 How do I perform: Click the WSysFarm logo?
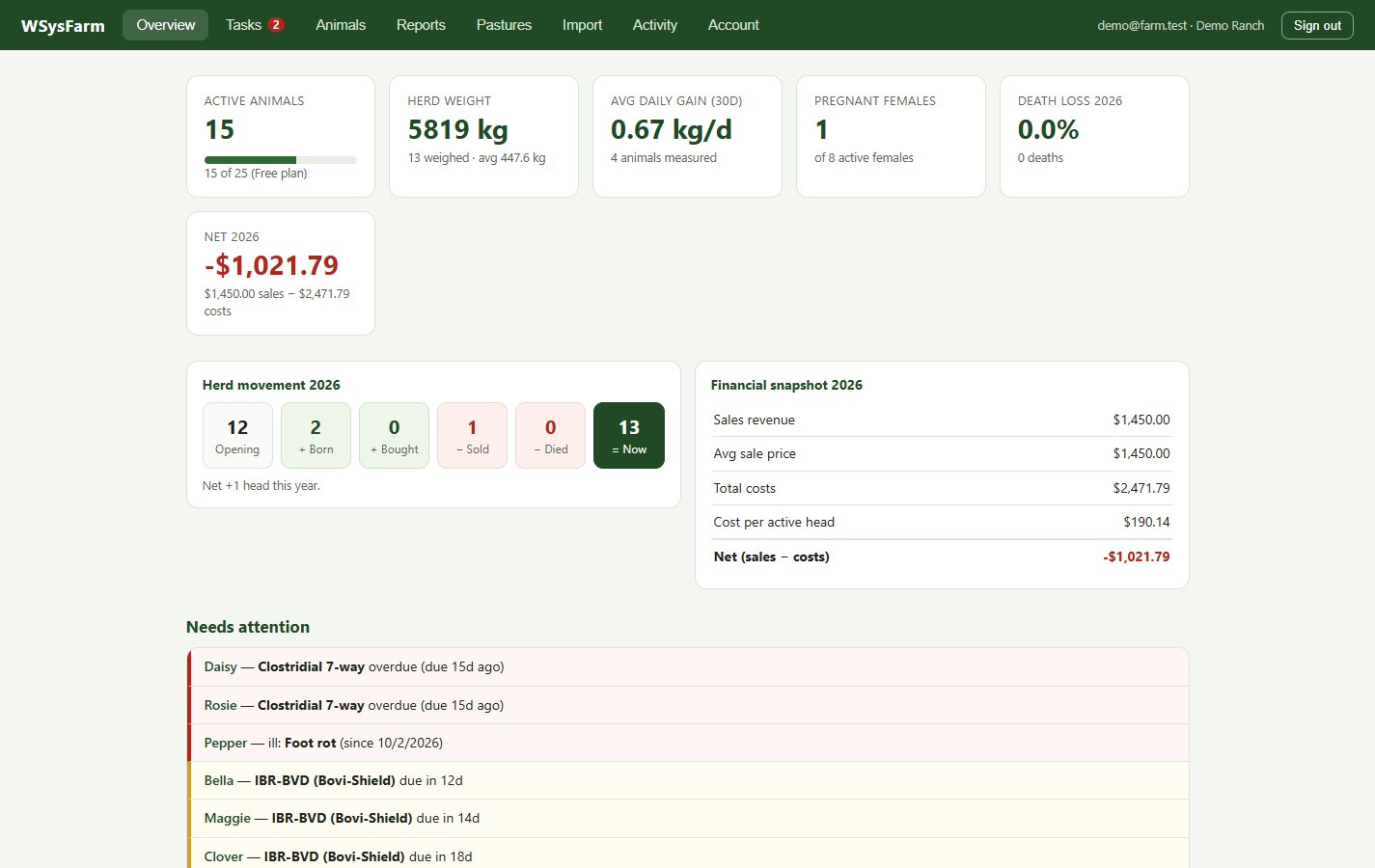(63, 26)
